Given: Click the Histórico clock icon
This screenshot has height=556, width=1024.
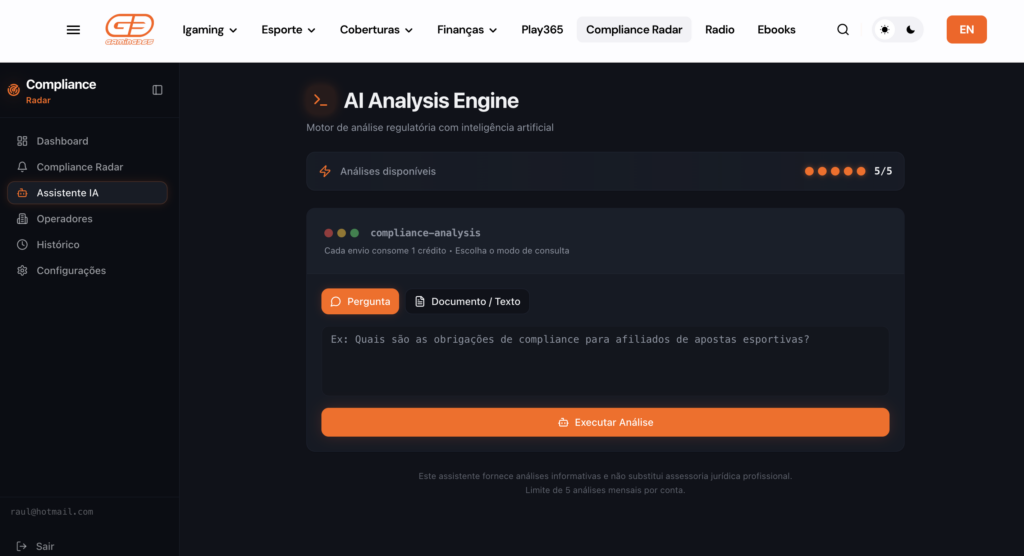Looking at the screenshot, I should (22, 245).
